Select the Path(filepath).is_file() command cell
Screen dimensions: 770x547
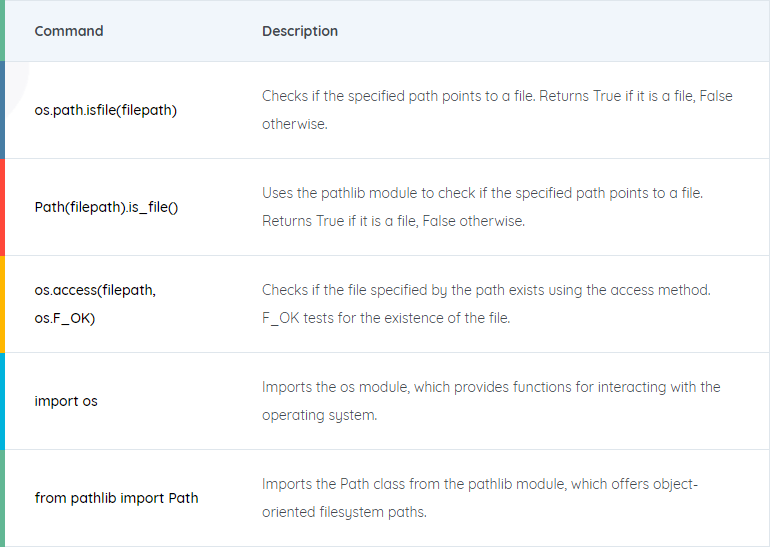(x=106, y=207)
